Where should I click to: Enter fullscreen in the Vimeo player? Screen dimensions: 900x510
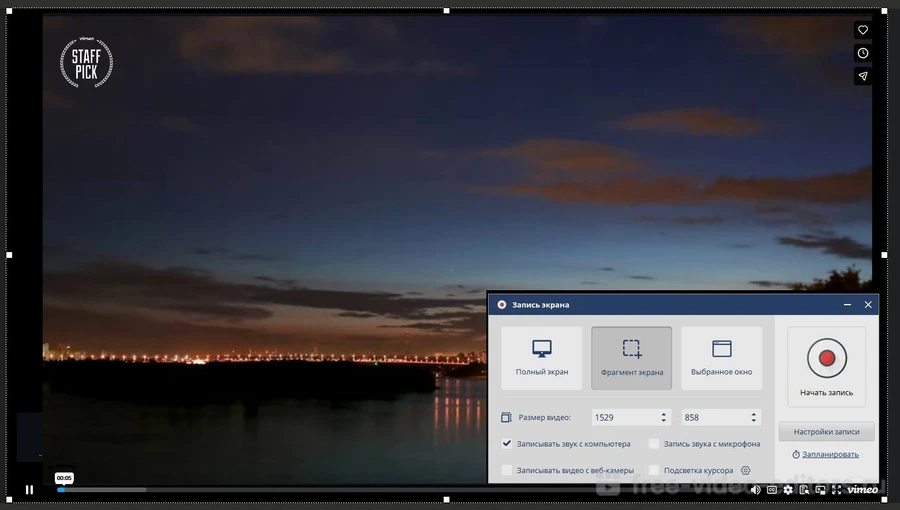(836, 490)
